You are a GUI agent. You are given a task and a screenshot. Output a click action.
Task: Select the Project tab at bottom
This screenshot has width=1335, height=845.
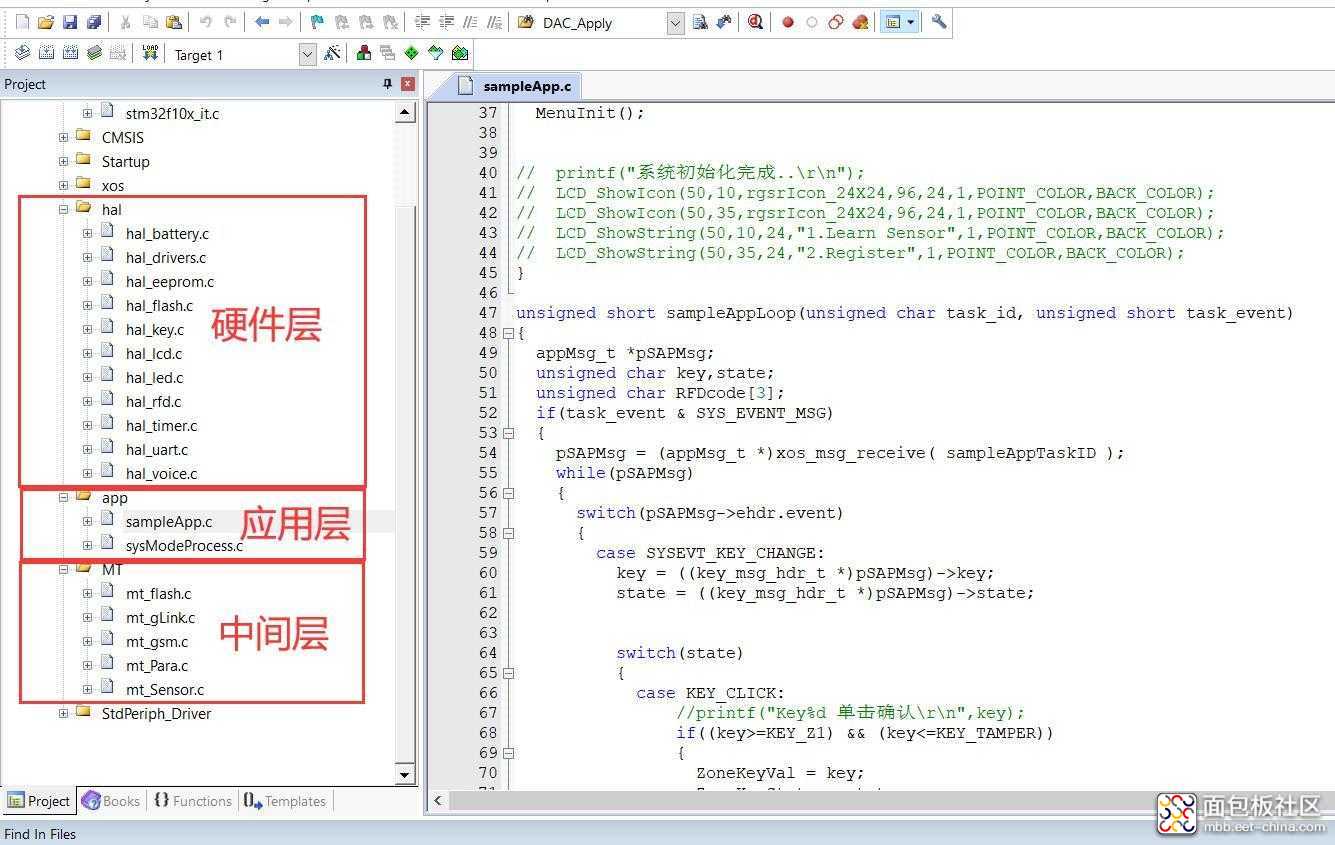pos(39,801)
